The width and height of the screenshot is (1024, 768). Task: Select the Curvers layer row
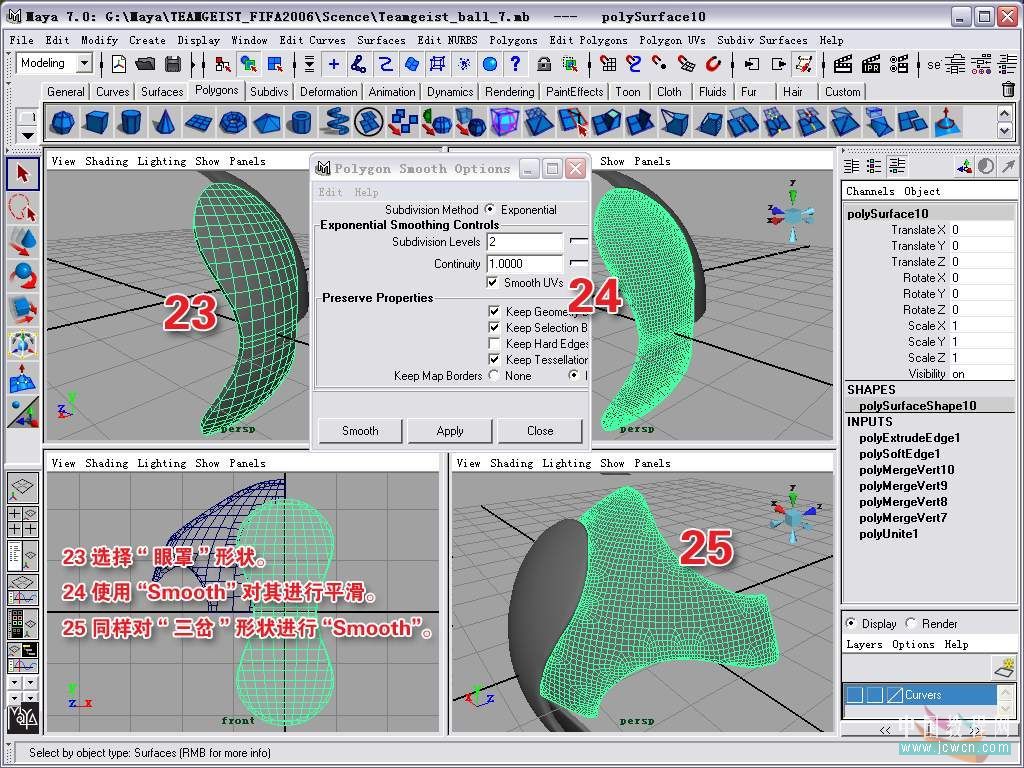(x=920, y=695)
